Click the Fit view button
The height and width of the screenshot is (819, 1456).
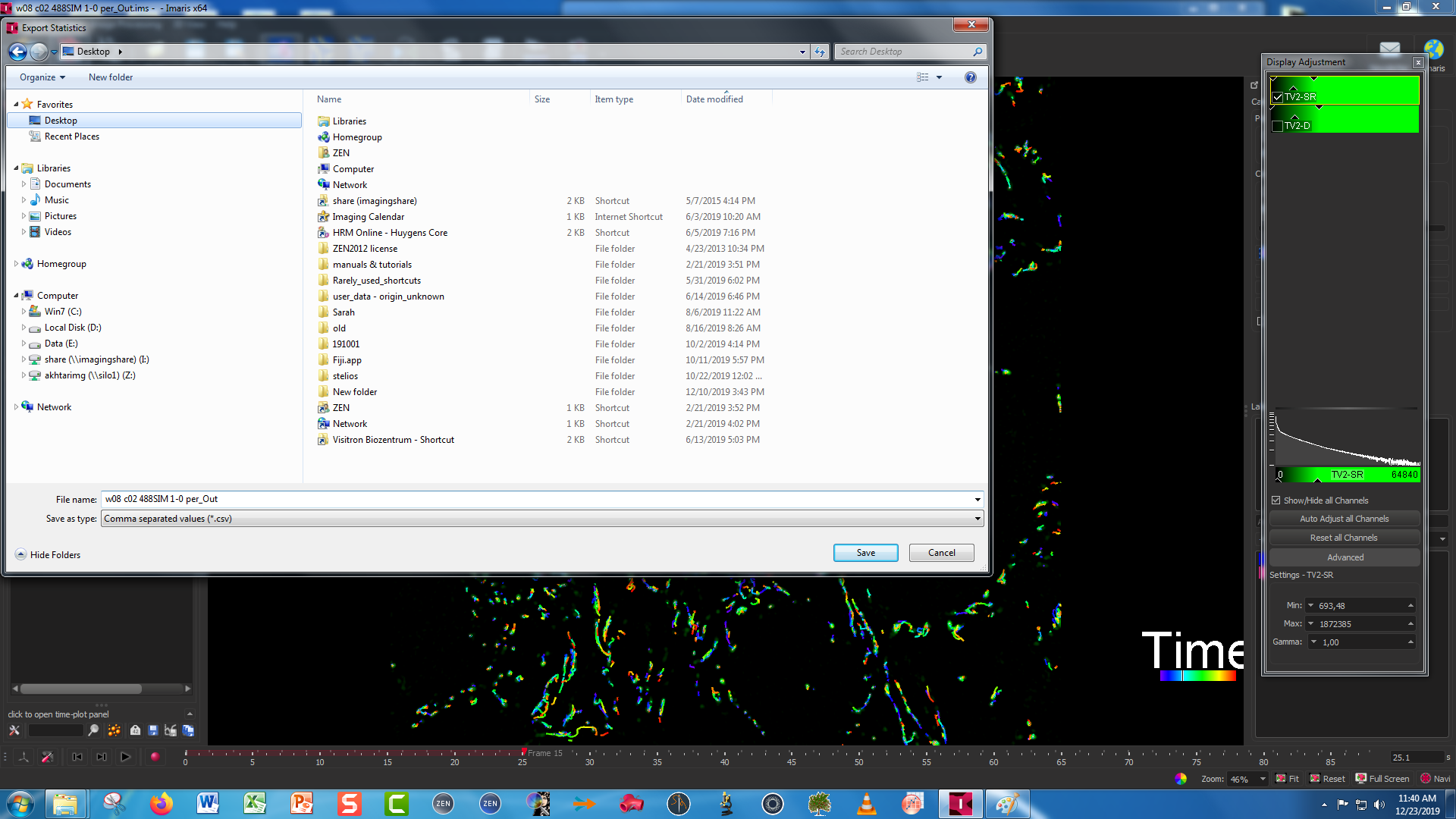pos(1288,779)
